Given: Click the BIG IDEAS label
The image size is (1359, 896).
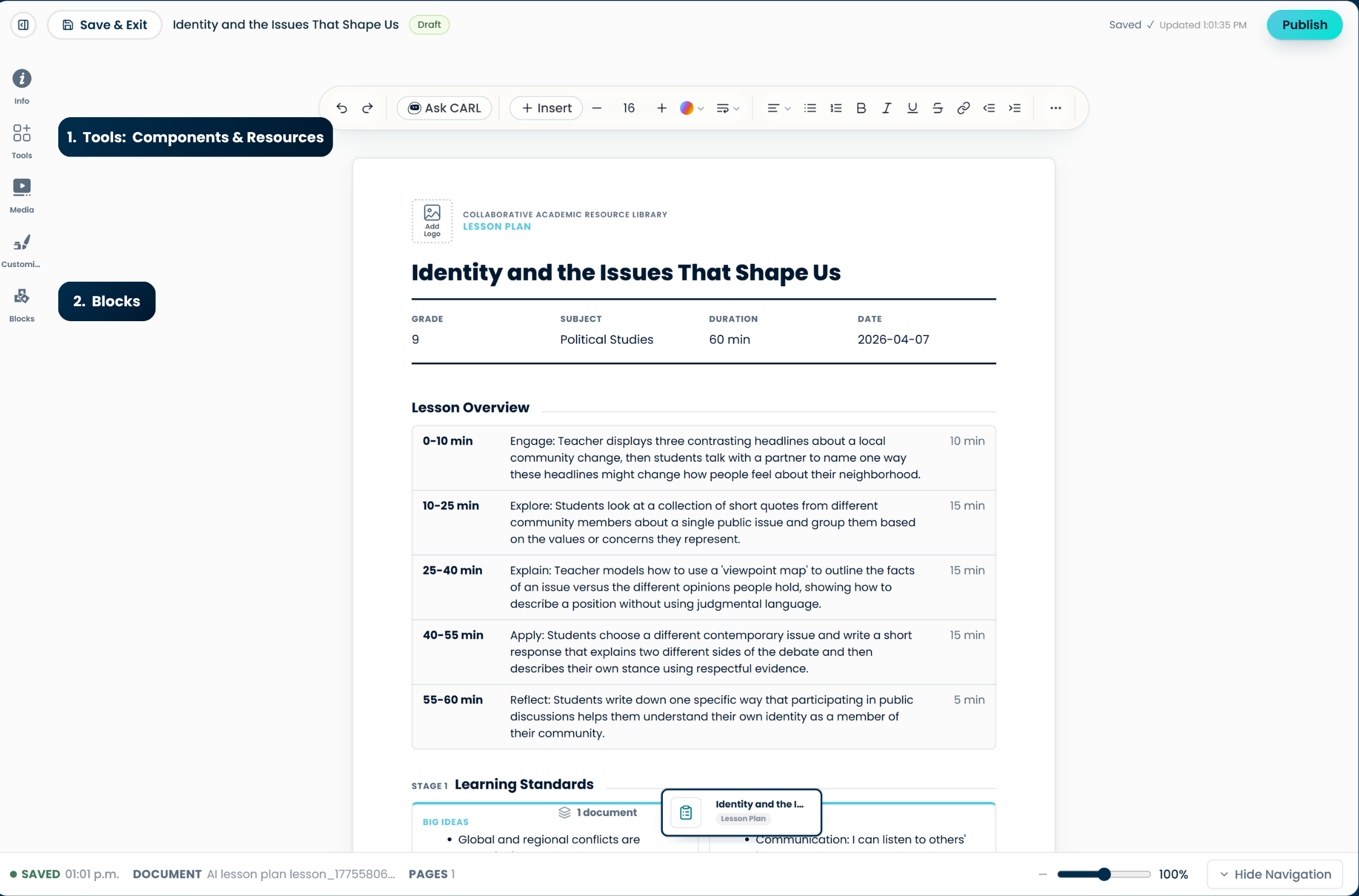Looking at the screenshot, I should [x=445, y=822].
